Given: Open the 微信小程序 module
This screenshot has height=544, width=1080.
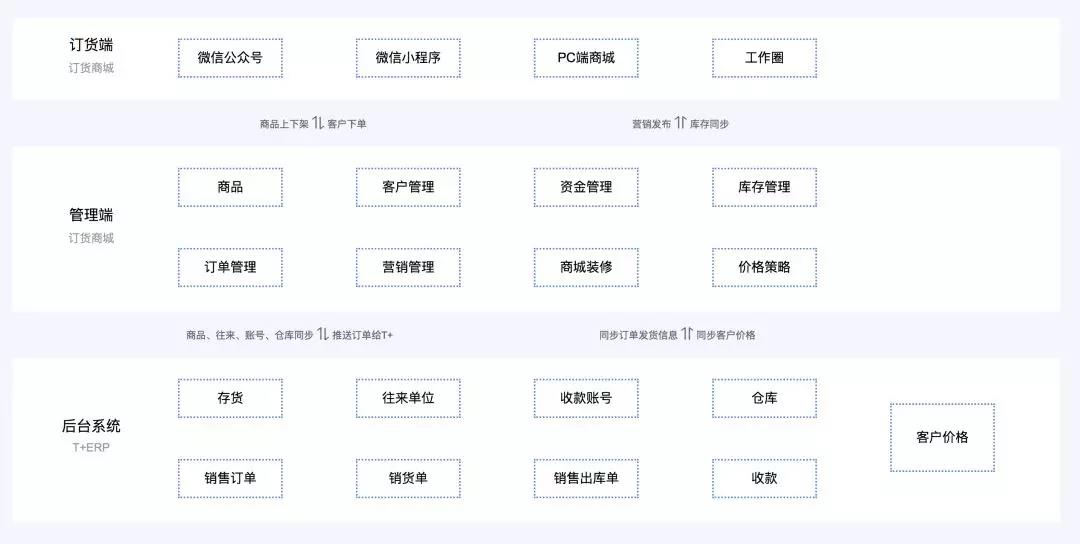Looking at the screenshot, I should (x=408, y=58).
